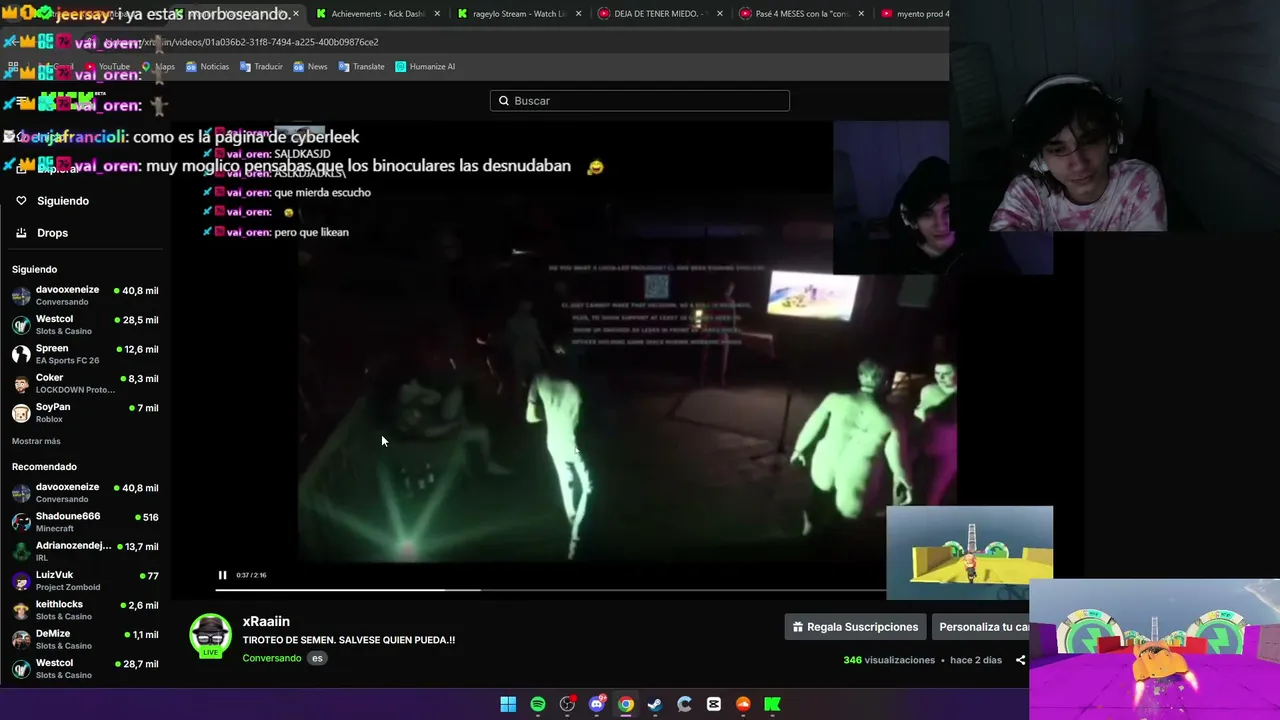The height and width of the screenshot is (720, 1280).
Task: Open Spreen channel in Siguiendo list
Action: (x=85, y=354)
